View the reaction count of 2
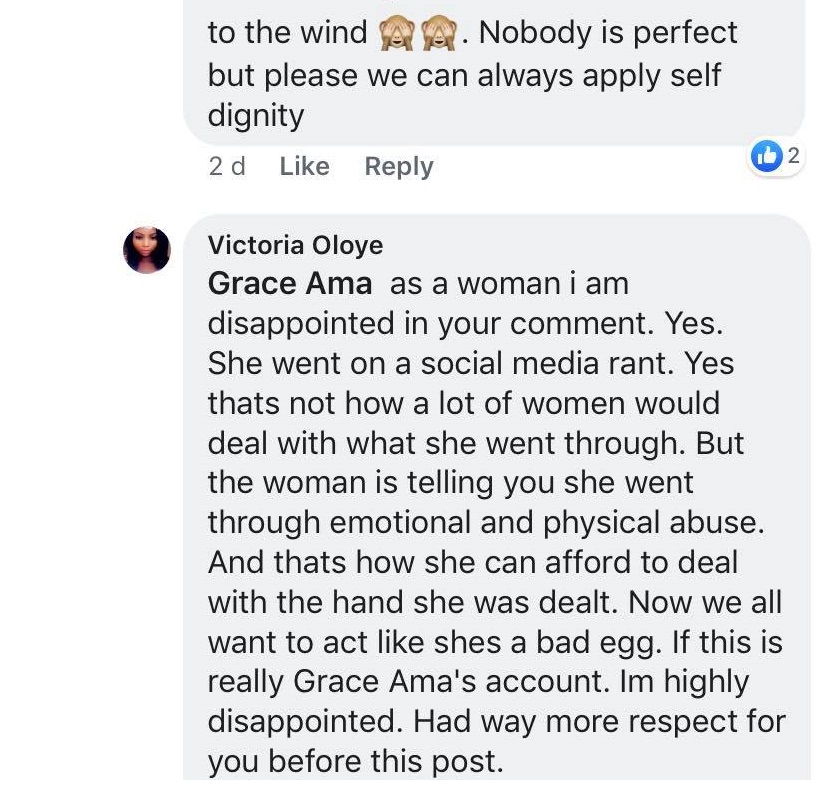Image resolution: width=828 pixels, height=800 pixels. click(793, 155)
